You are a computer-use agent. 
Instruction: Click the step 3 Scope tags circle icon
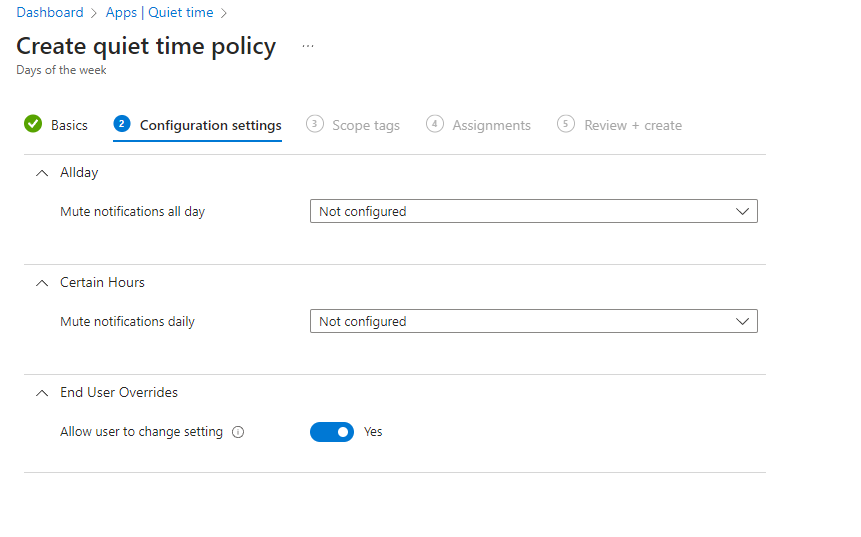pyautogui.click(x=314, y=124)
